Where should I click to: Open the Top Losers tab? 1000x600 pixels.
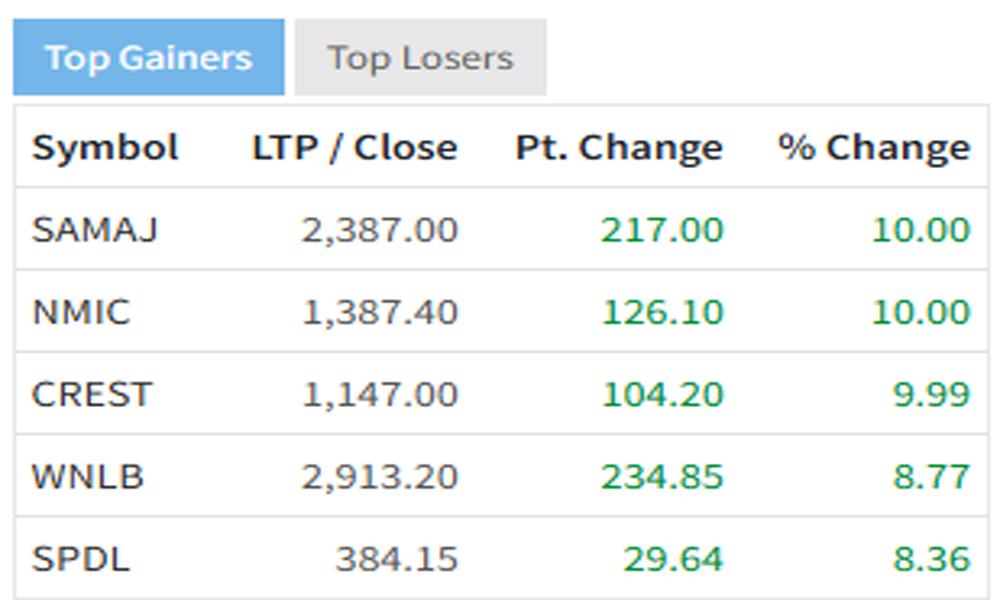pos(420,57)
